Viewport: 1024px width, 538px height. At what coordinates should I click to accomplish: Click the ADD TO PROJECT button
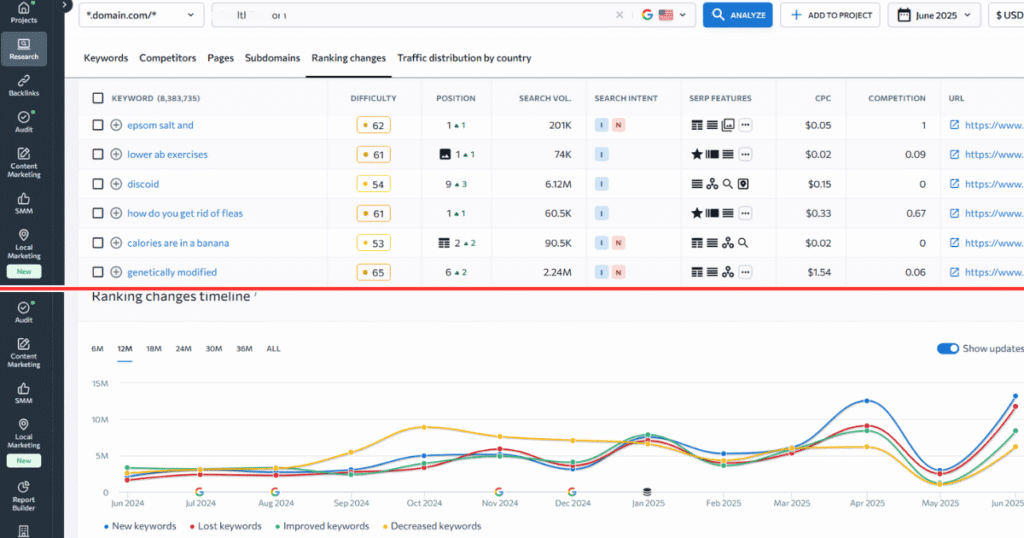click(x=830, y=15)
